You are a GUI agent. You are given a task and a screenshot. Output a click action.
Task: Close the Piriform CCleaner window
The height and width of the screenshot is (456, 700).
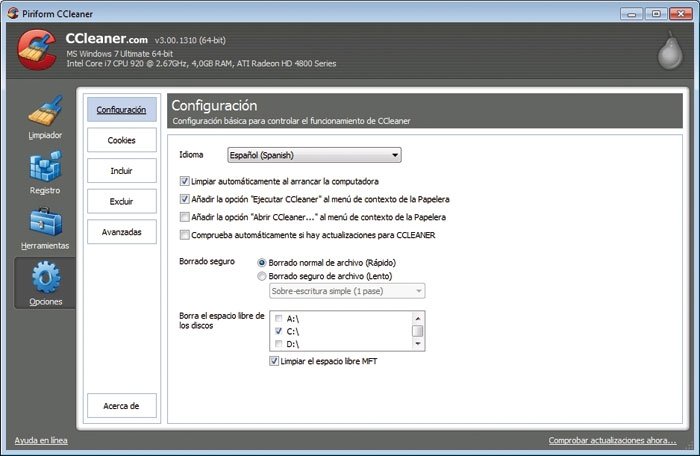pos(681,14)
